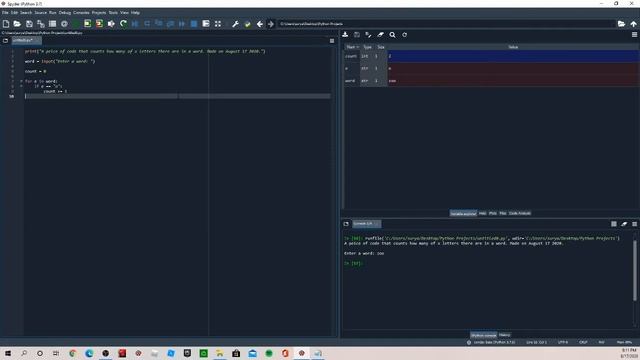Run current cell

pos(87,24)
